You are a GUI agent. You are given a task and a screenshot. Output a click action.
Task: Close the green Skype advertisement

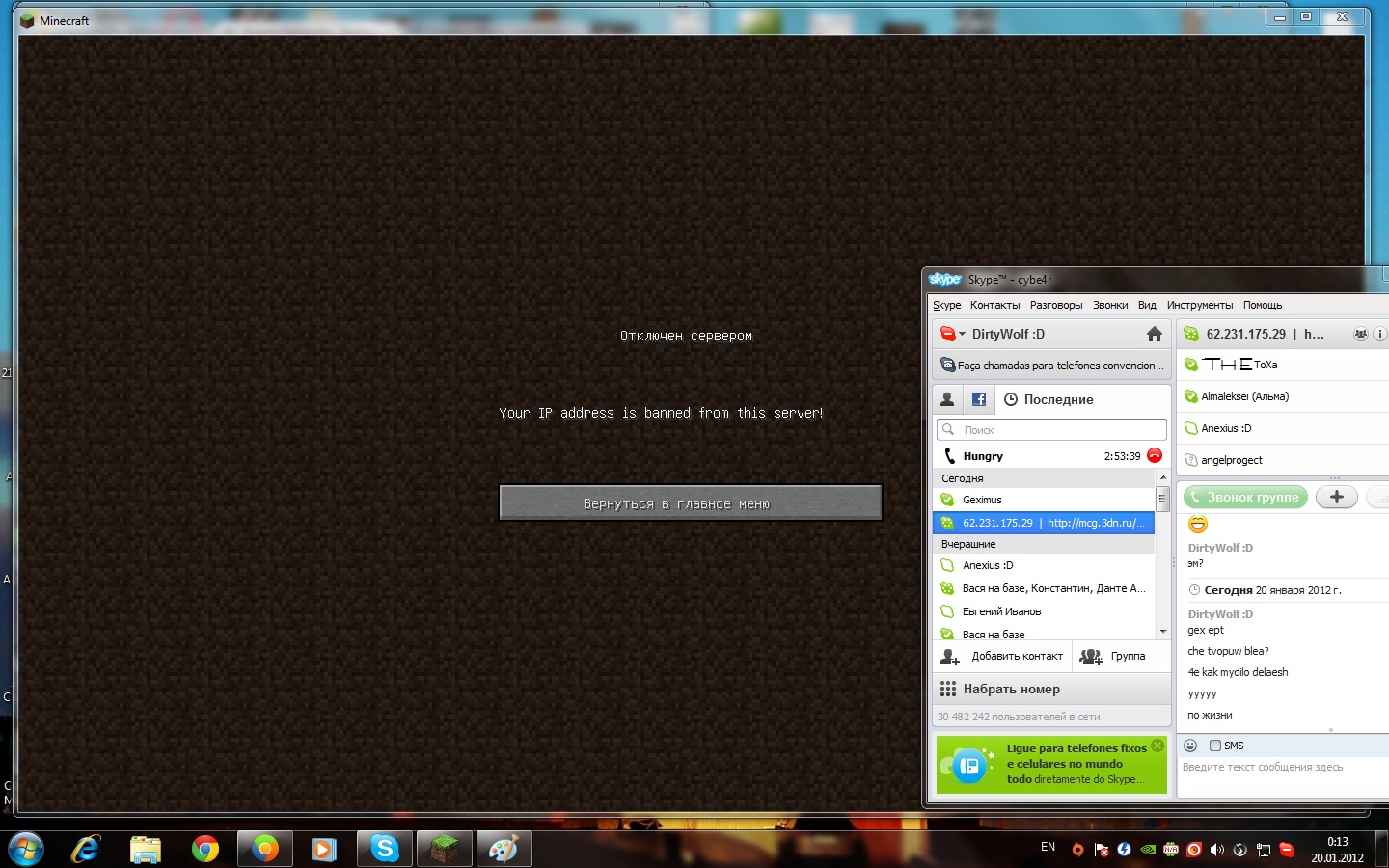click(x=1157, y=746)
